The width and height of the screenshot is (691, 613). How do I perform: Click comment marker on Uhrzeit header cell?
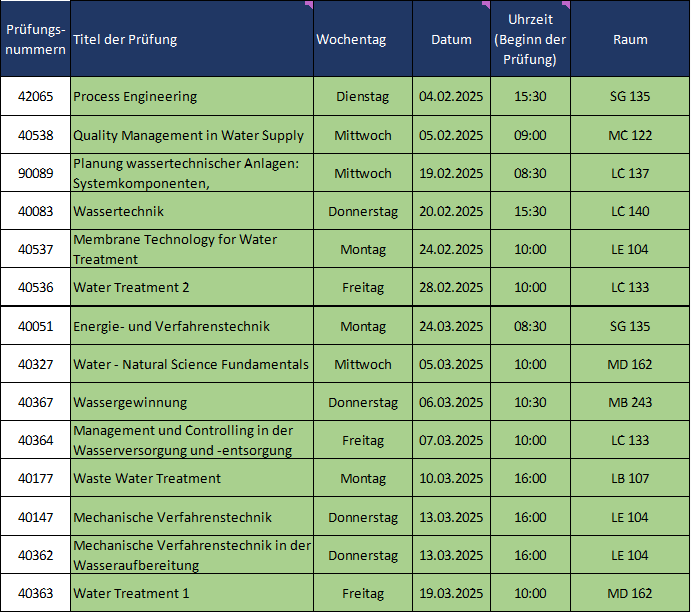click(x=566, y=5)
